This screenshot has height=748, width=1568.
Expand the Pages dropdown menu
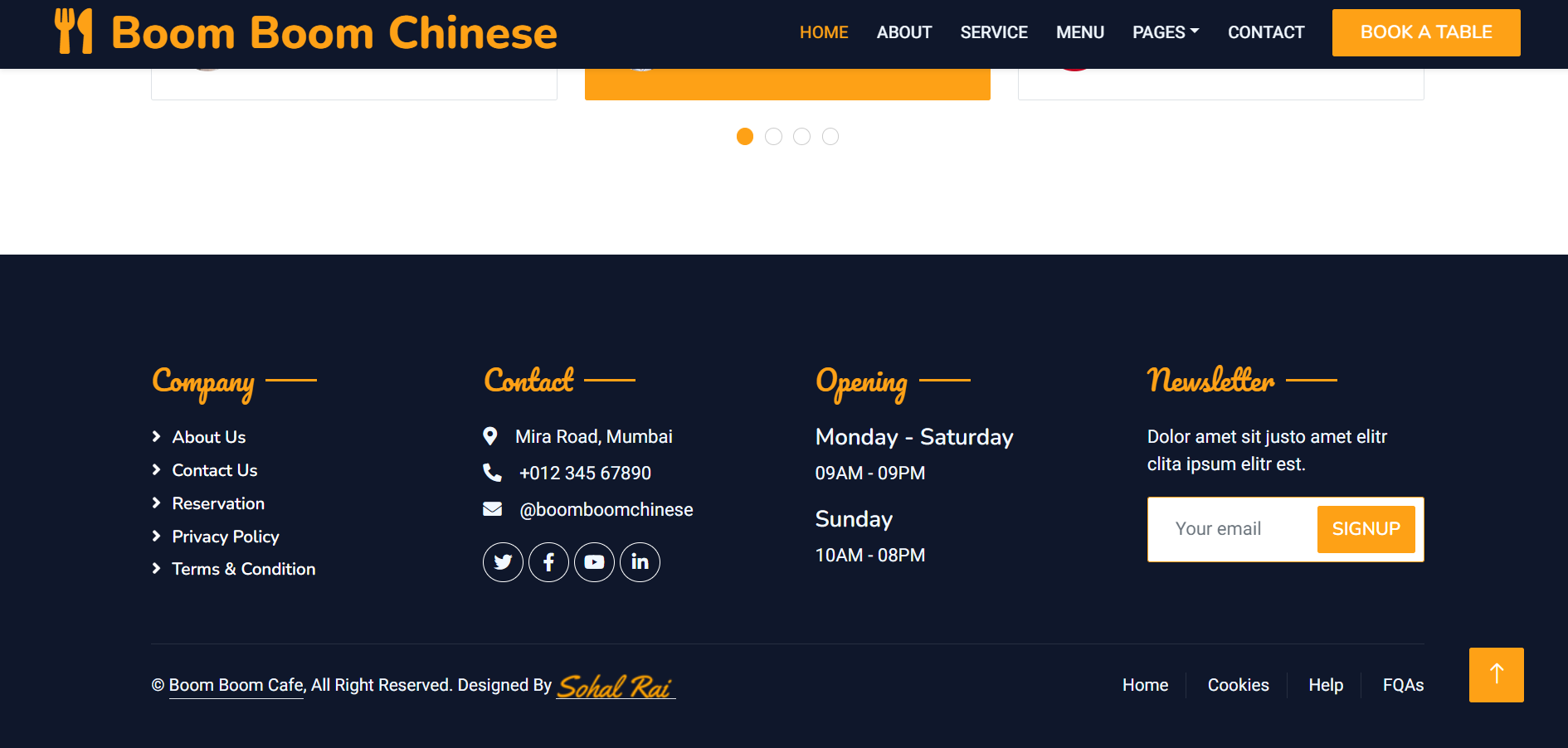click(x=1165, y=32)
